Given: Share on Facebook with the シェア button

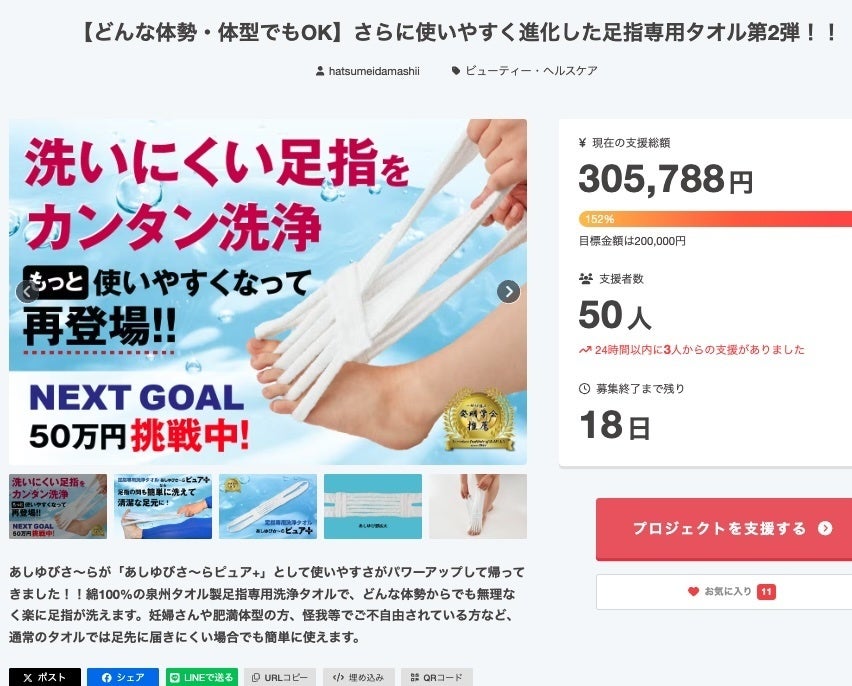Looking at the screenshot, I should (x=123, y=677).
